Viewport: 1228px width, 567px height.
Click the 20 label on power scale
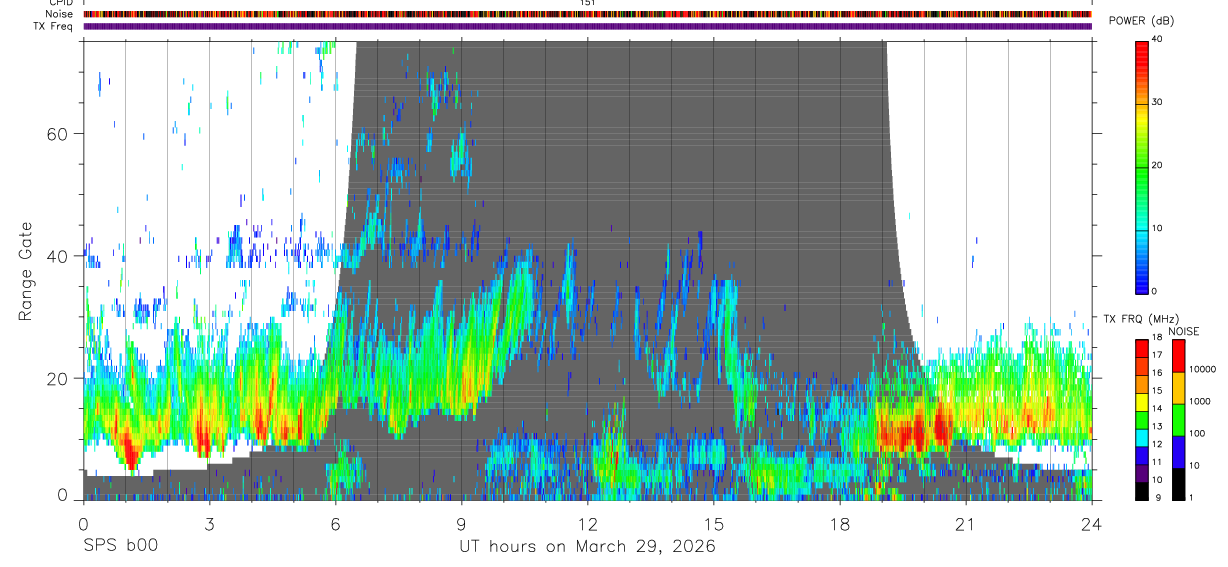click(1157, 165)
